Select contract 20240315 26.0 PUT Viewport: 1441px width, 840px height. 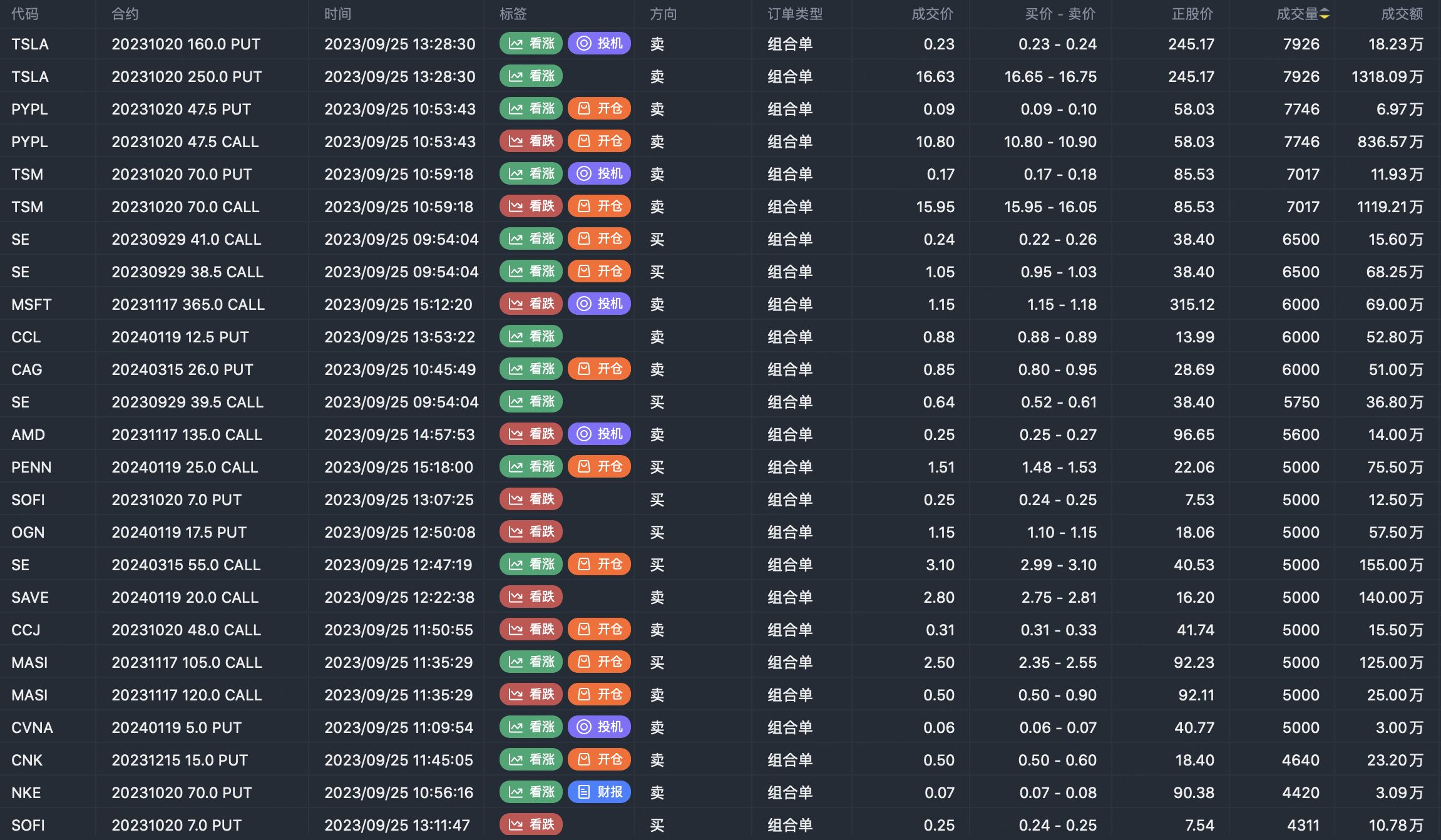pos(182,369)
